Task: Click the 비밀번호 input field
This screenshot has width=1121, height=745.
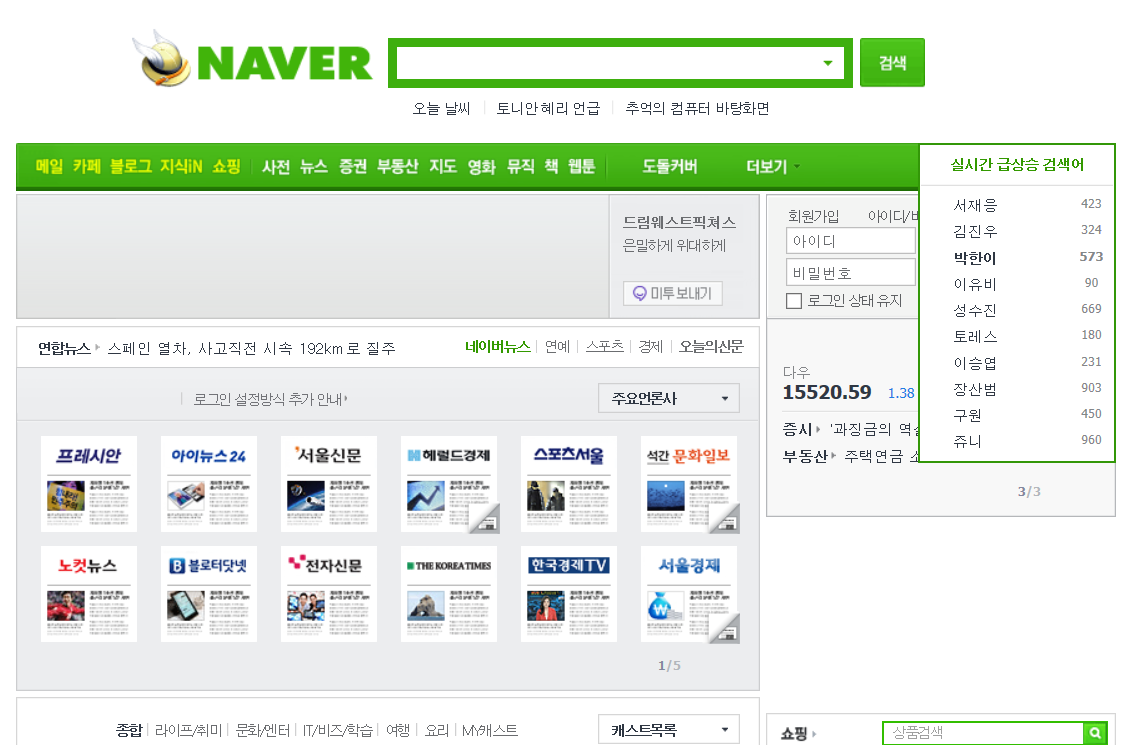Action: coord(850,272)
